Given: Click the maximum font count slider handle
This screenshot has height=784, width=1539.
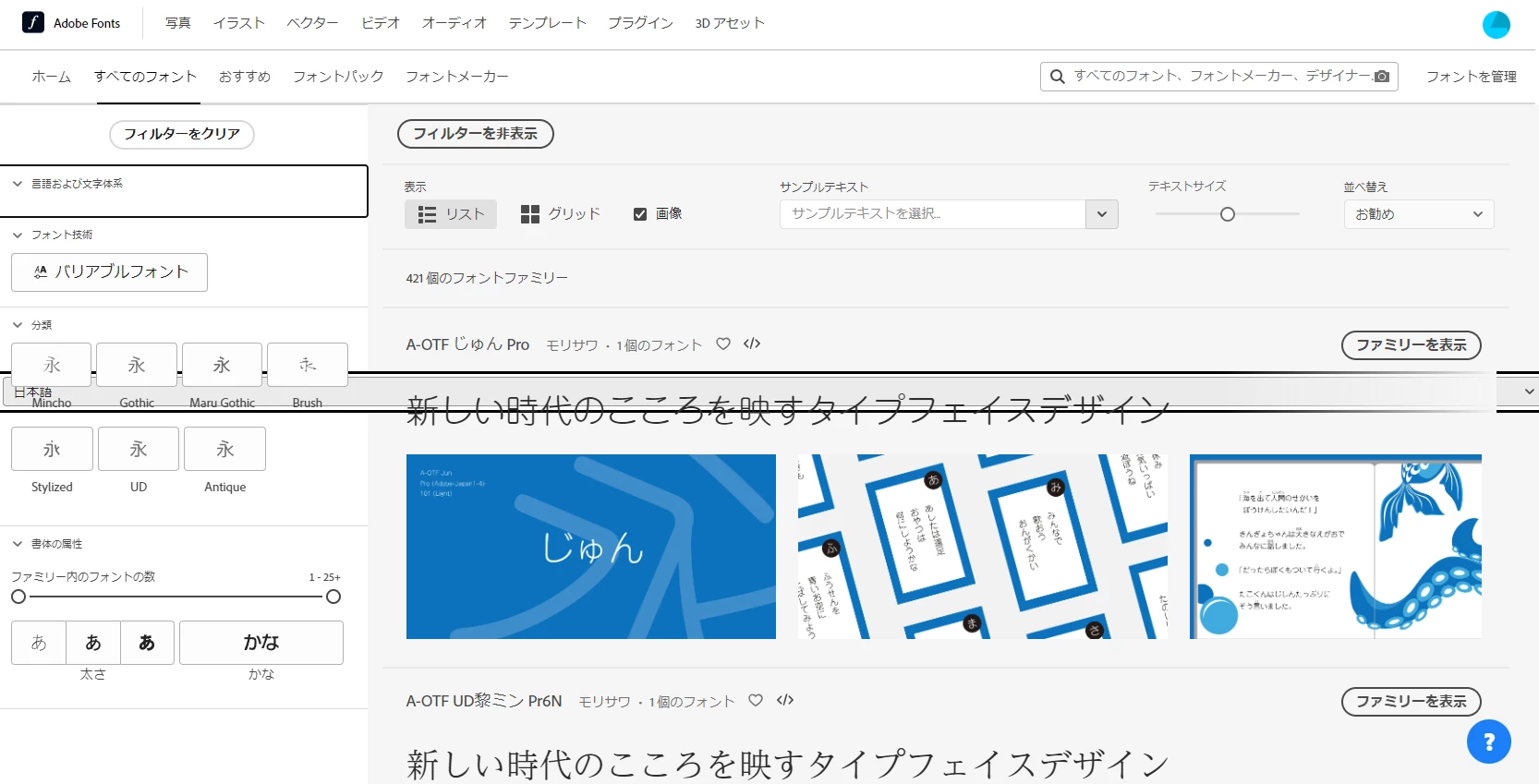Looking at the screenshot, I should (333, 597).
